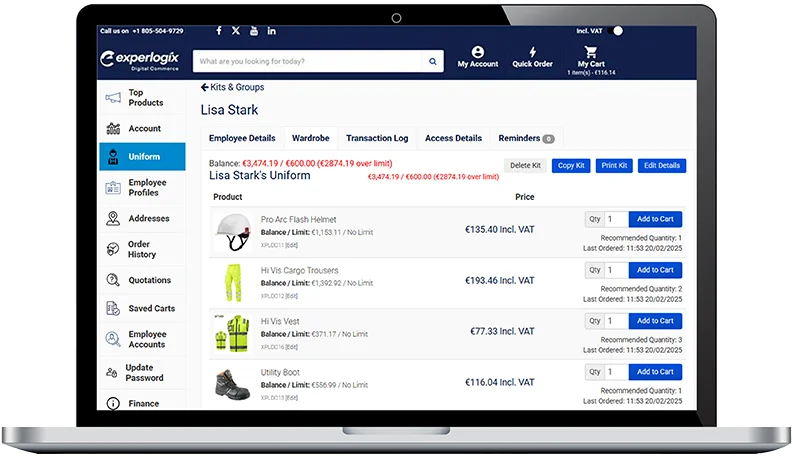Screen dimensions: 793x467
Task: Click the product search input field
Action: tap(308, 61)
